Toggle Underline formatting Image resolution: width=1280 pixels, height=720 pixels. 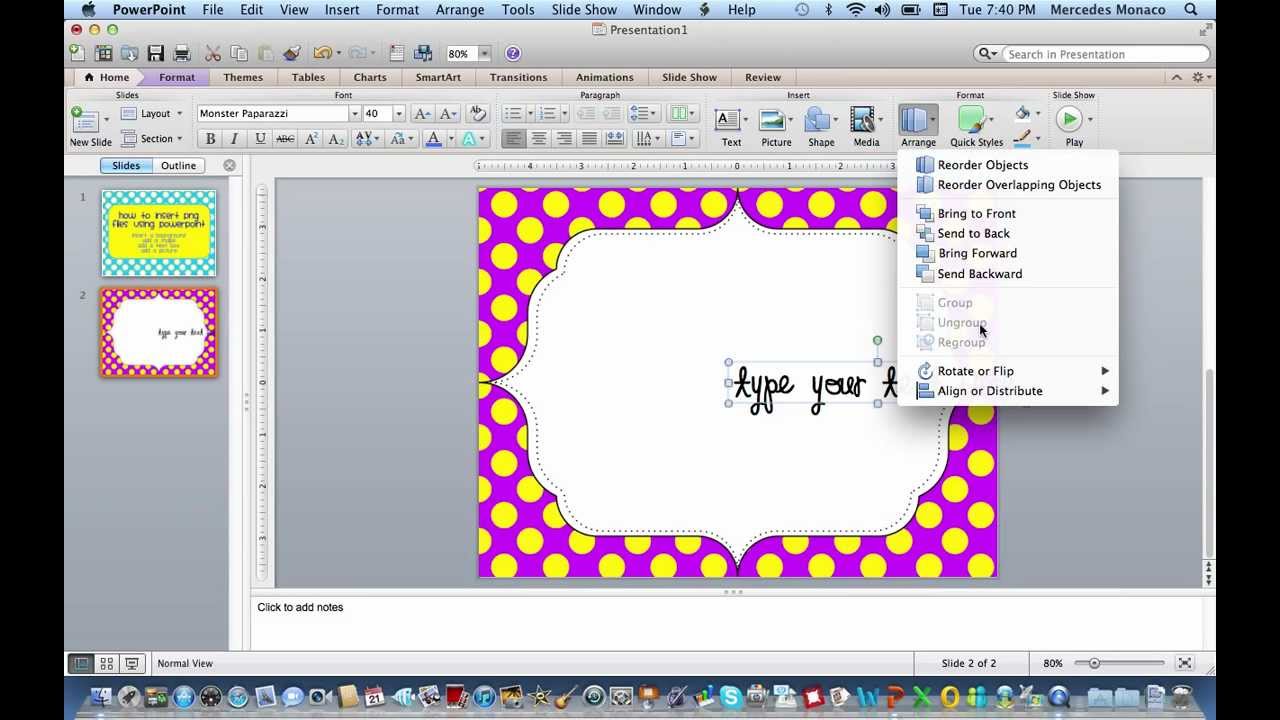point(260,139)
